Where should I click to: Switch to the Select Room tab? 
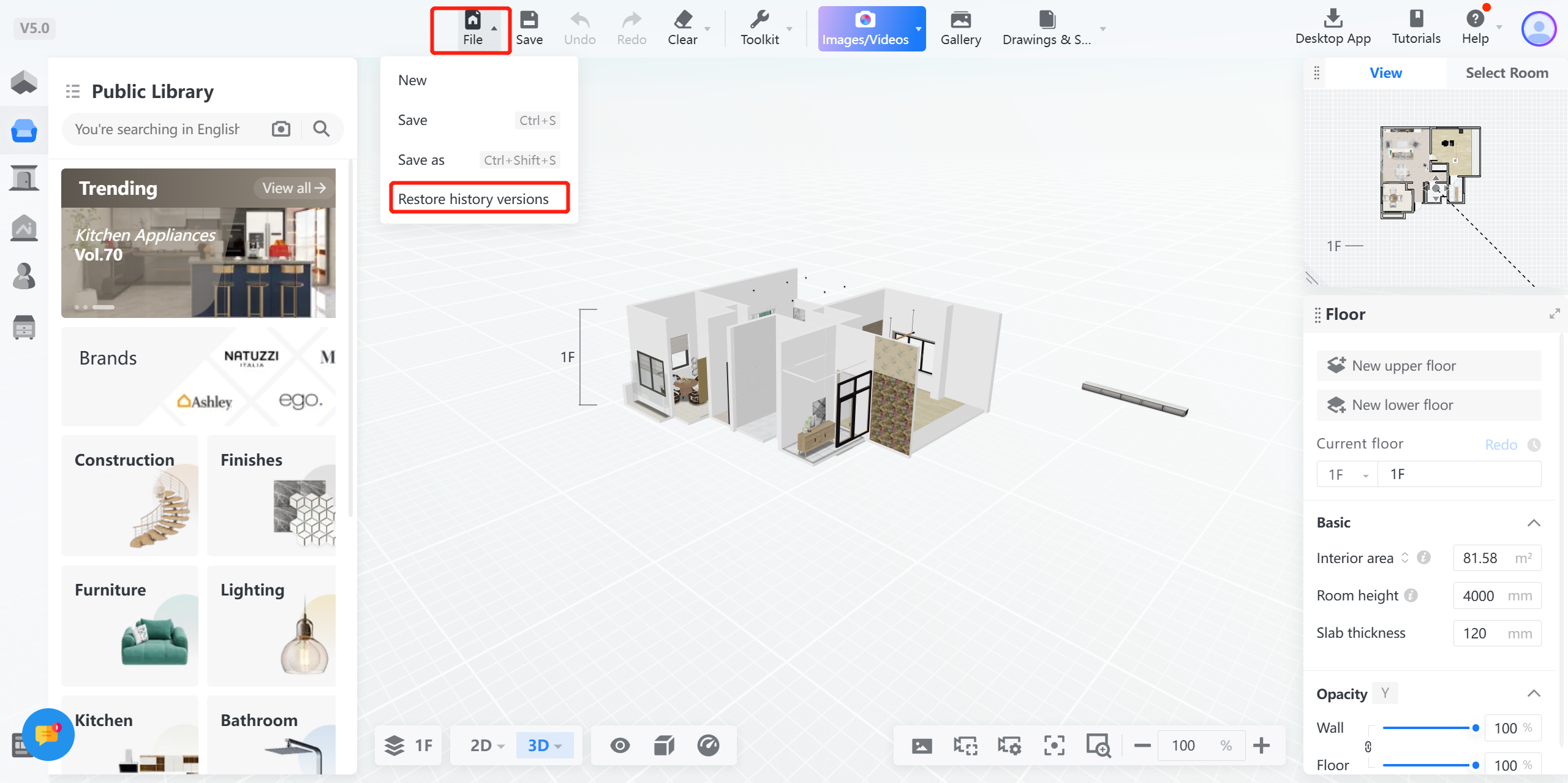pyautogui.click(x=1506, y=73)
